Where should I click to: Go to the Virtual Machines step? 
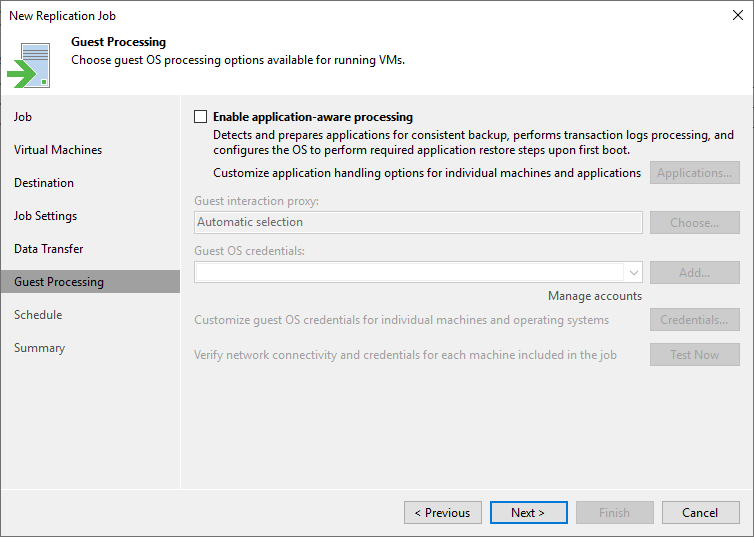click(58, 150)
